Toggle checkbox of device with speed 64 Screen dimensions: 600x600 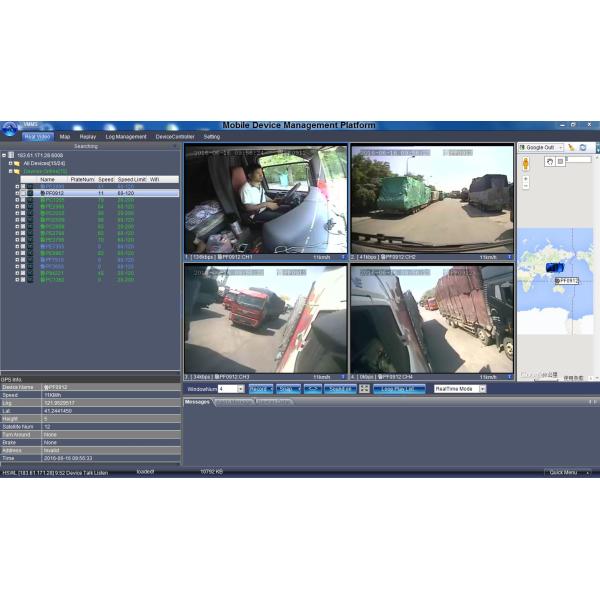(23, 207)
